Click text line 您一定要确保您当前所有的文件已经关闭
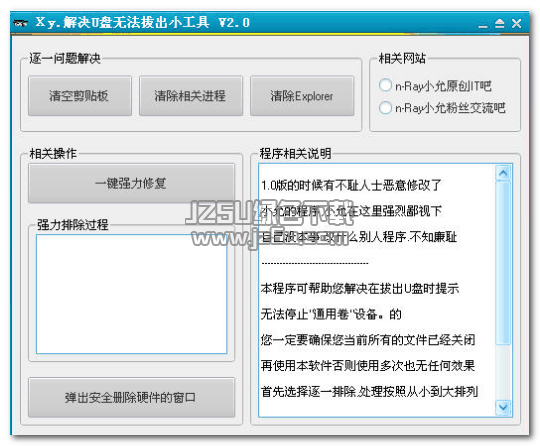 pyautogui.click(x=368, y=340)
